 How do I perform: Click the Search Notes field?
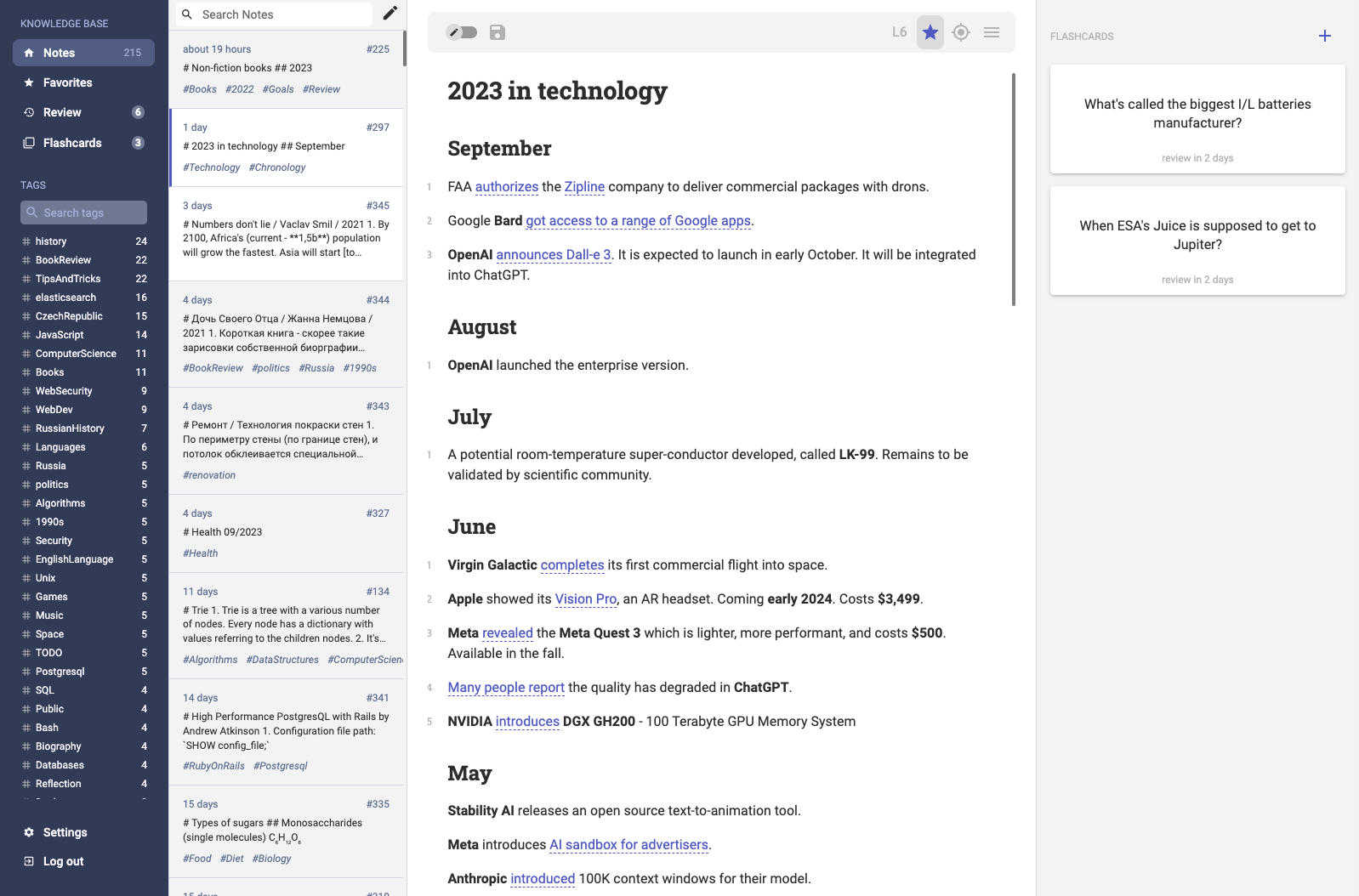point(274,14)
